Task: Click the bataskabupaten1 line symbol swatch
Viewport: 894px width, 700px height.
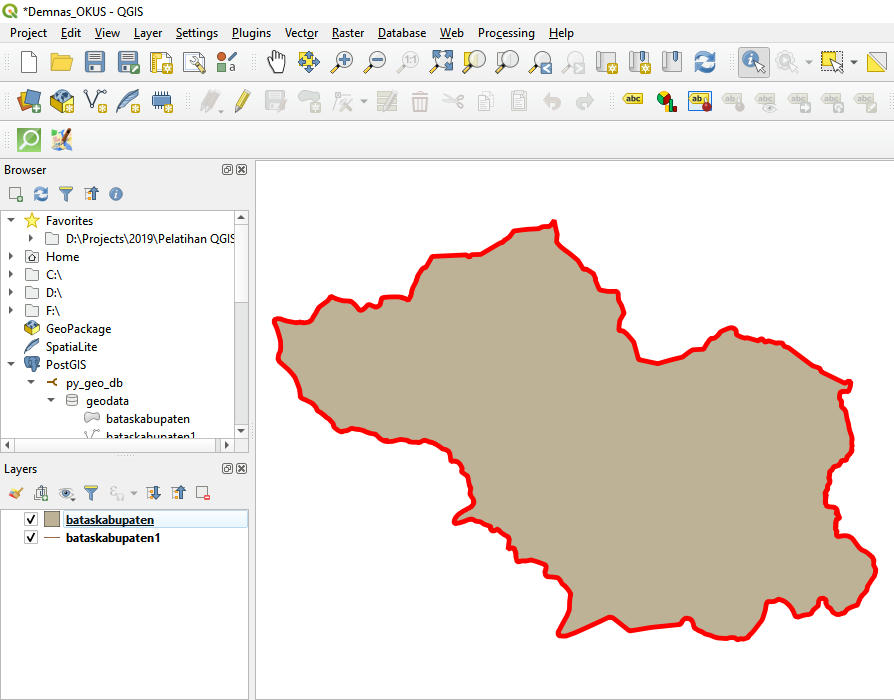Action: pos(52,538)
